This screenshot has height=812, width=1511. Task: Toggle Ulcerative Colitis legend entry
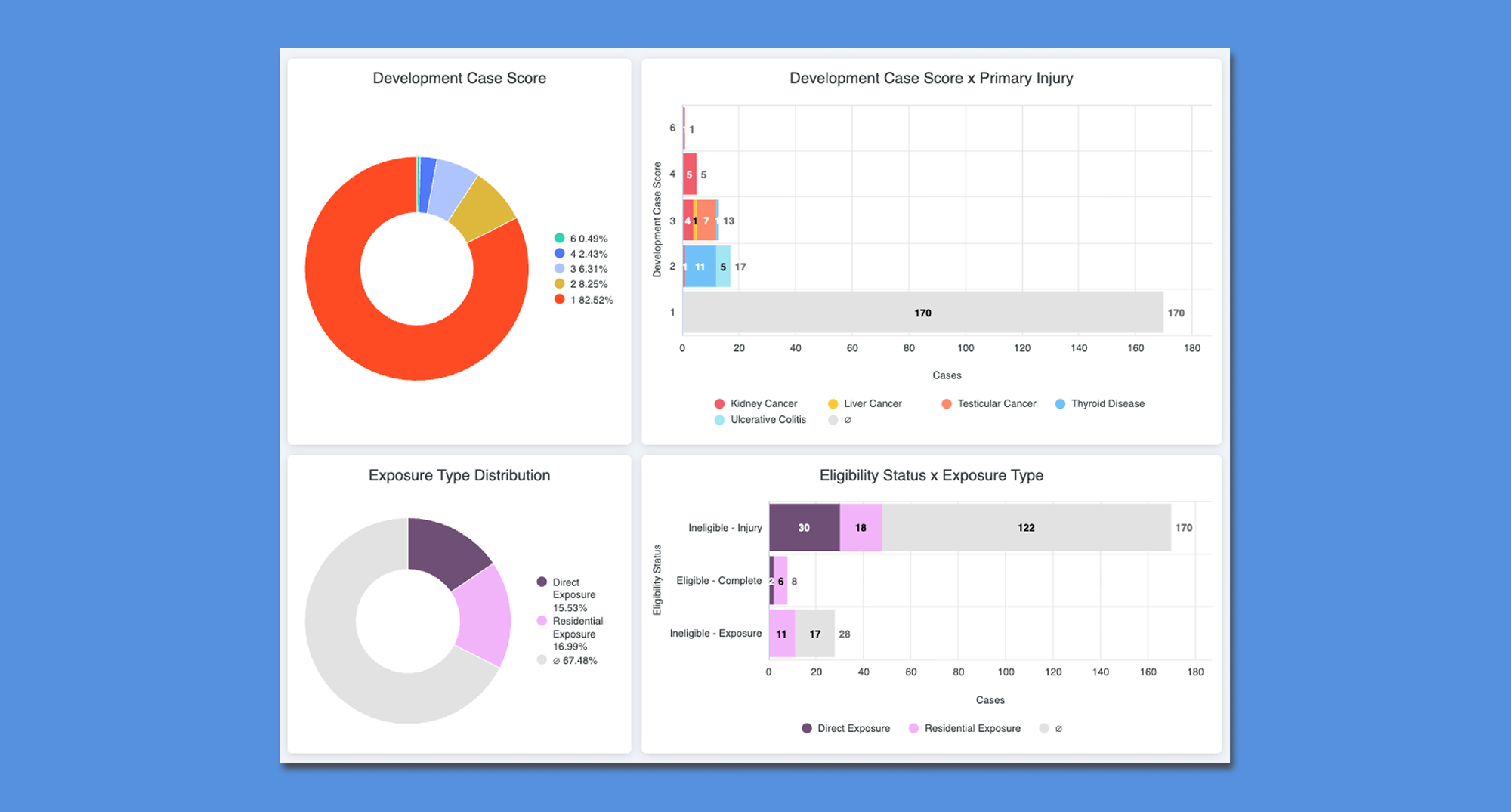[761, 420]
